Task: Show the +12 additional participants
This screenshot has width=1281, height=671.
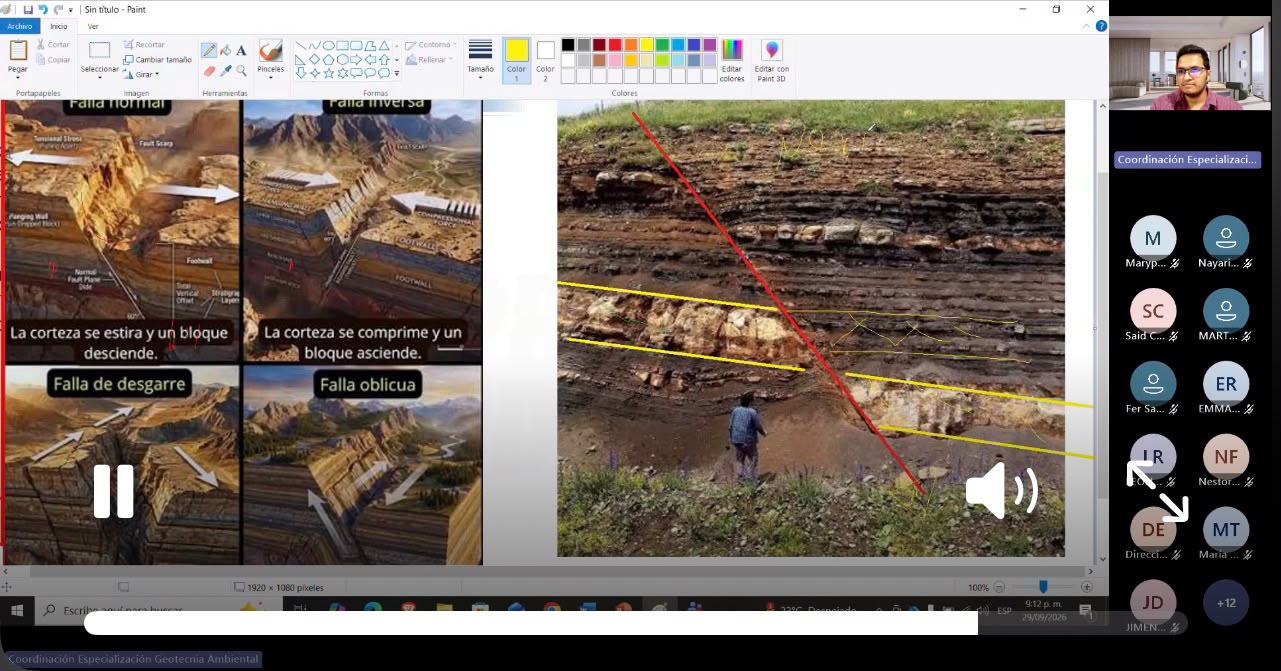Action: (1226, 603)
